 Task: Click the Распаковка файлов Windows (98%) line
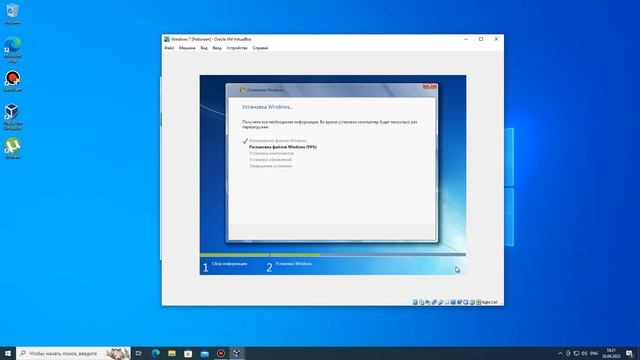[283, 147]
